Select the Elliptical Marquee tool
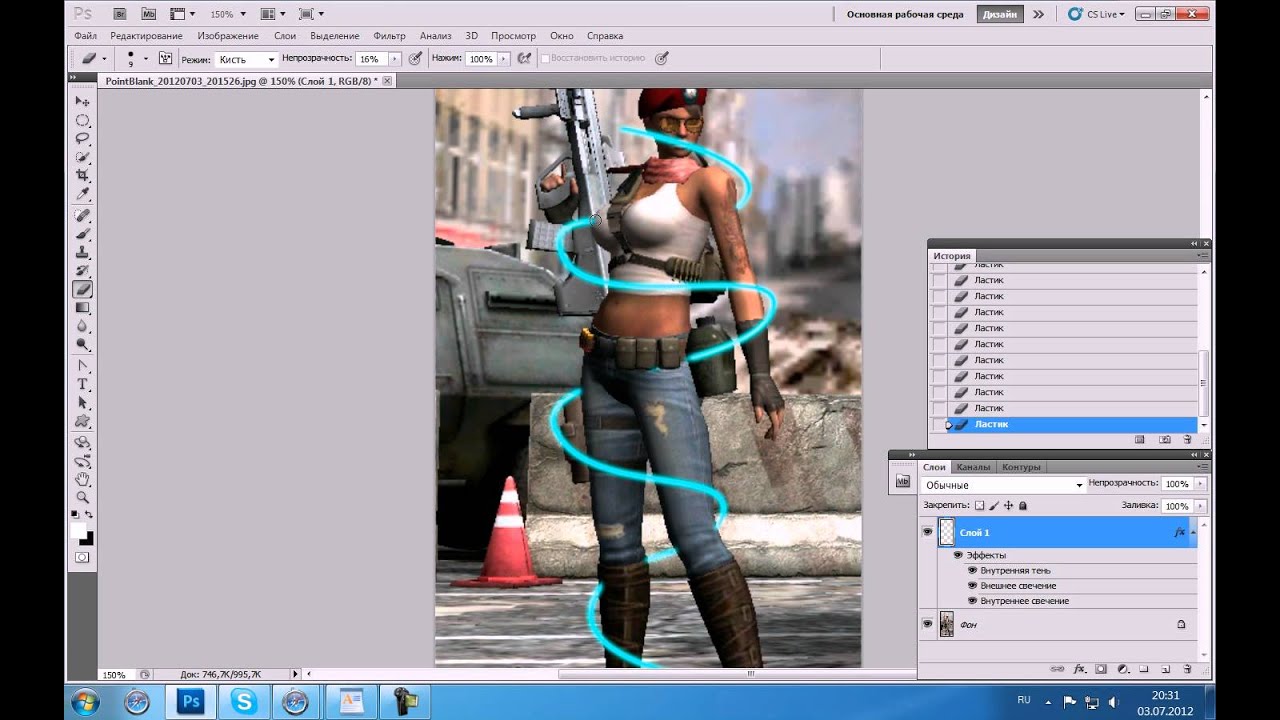 83,120
